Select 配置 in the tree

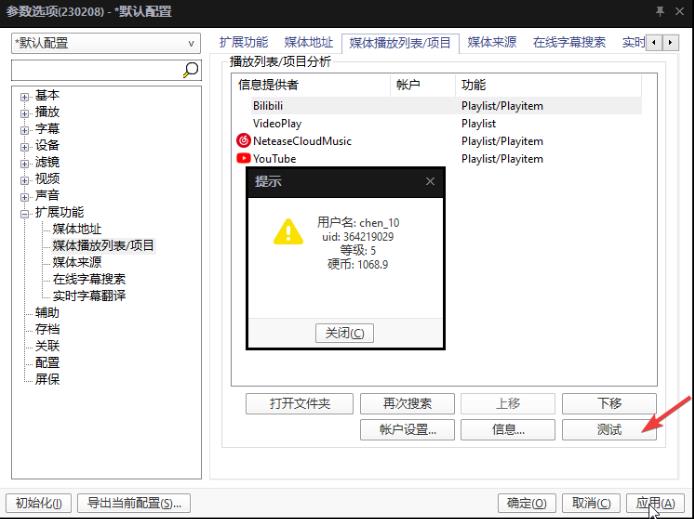pos(47,362)
